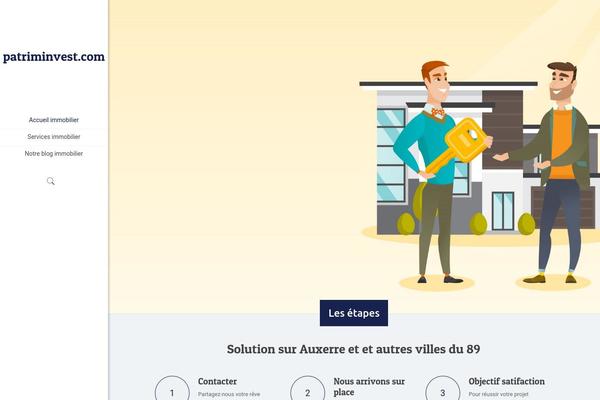Go to Accueil immobilier page
This screenshot has height=400, width=600.
coord(54,120)
